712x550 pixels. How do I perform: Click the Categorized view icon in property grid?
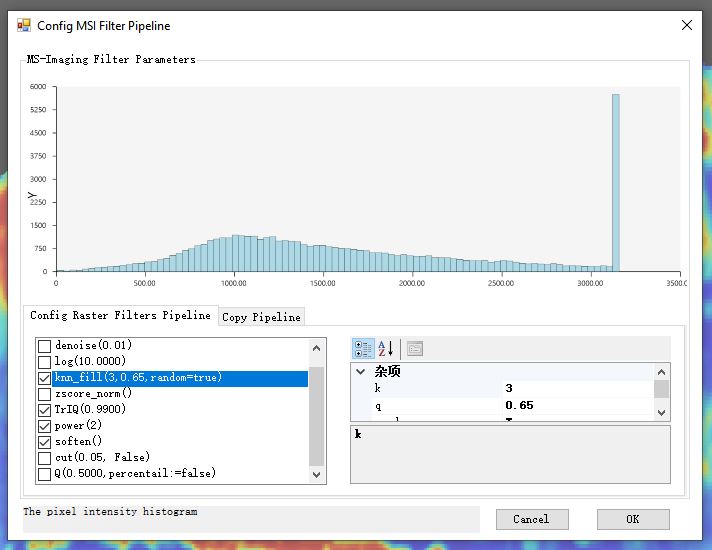click(x=364, y=349)
